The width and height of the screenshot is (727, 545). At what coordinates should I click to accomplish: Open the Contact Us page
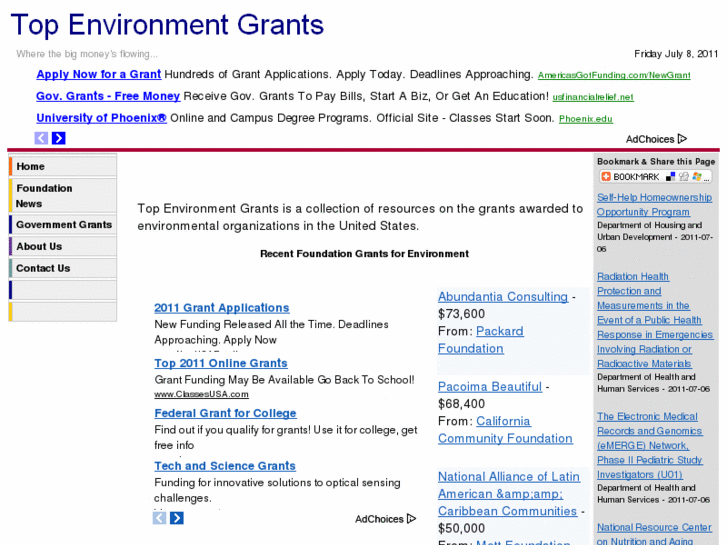(x=63, y=268)
